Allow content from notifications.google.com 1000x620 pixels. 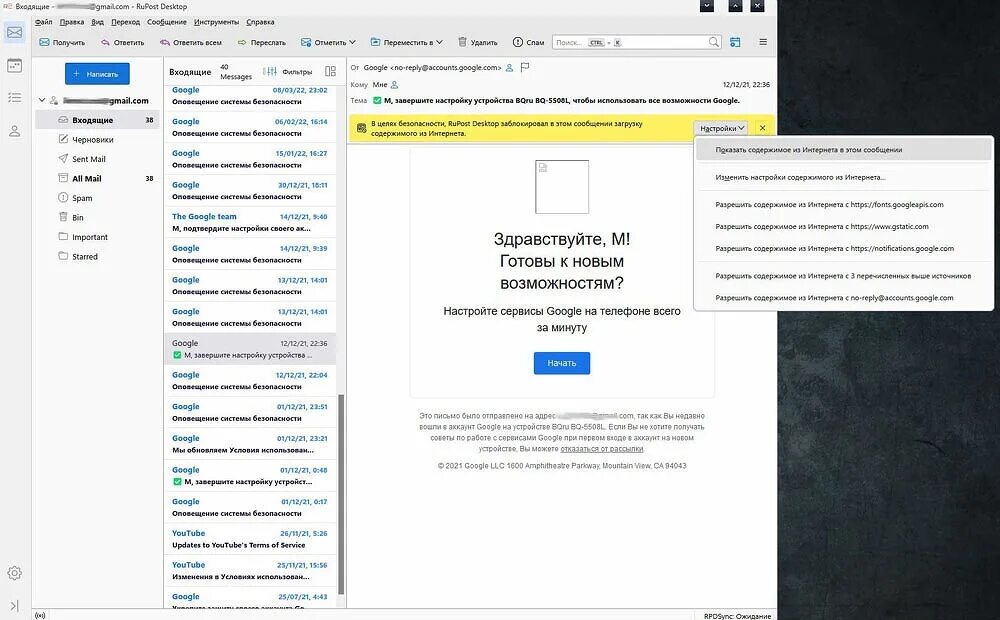coord(843,249)
